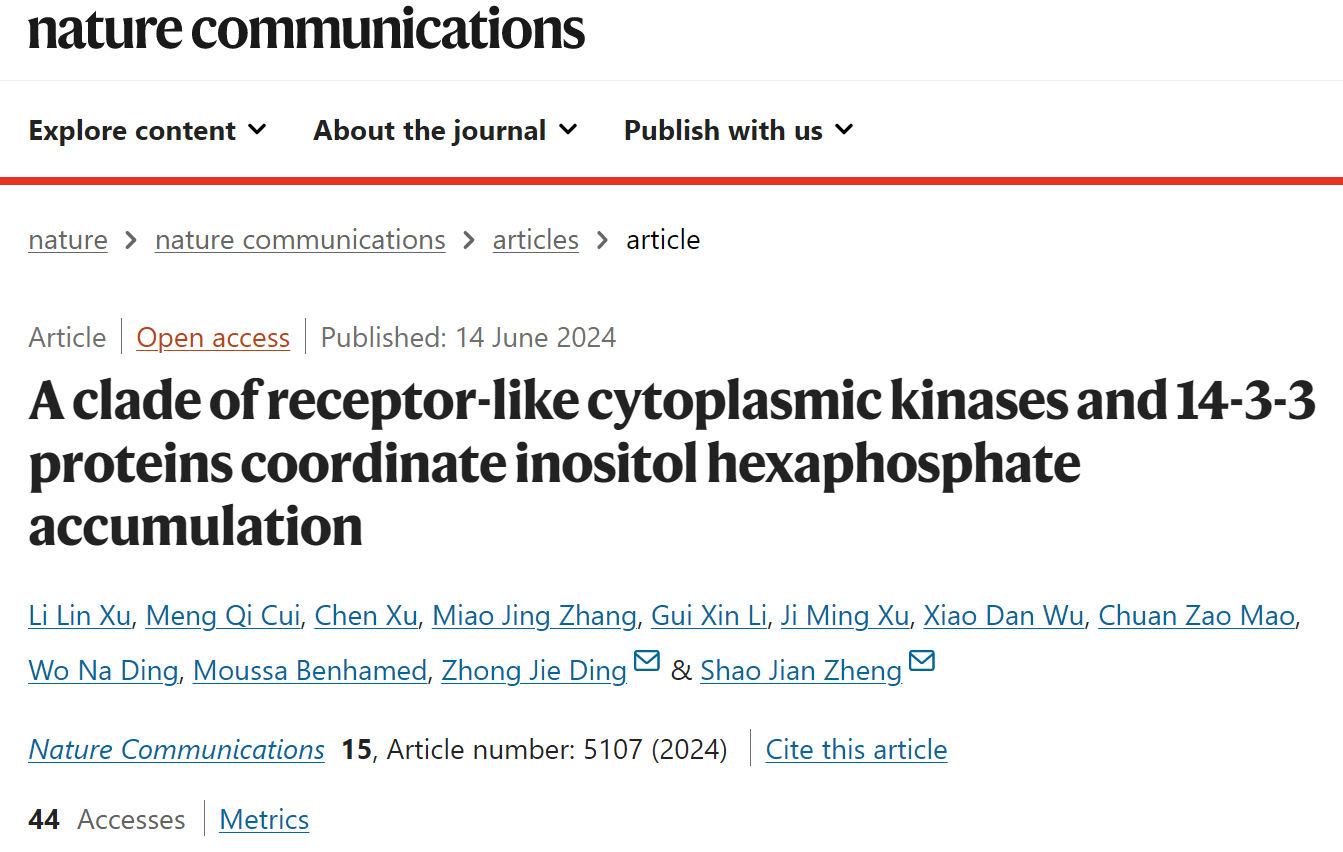Expand the Explore content dropdown
This screenshot has width=1343, height=852.
(x=147, y=130)
